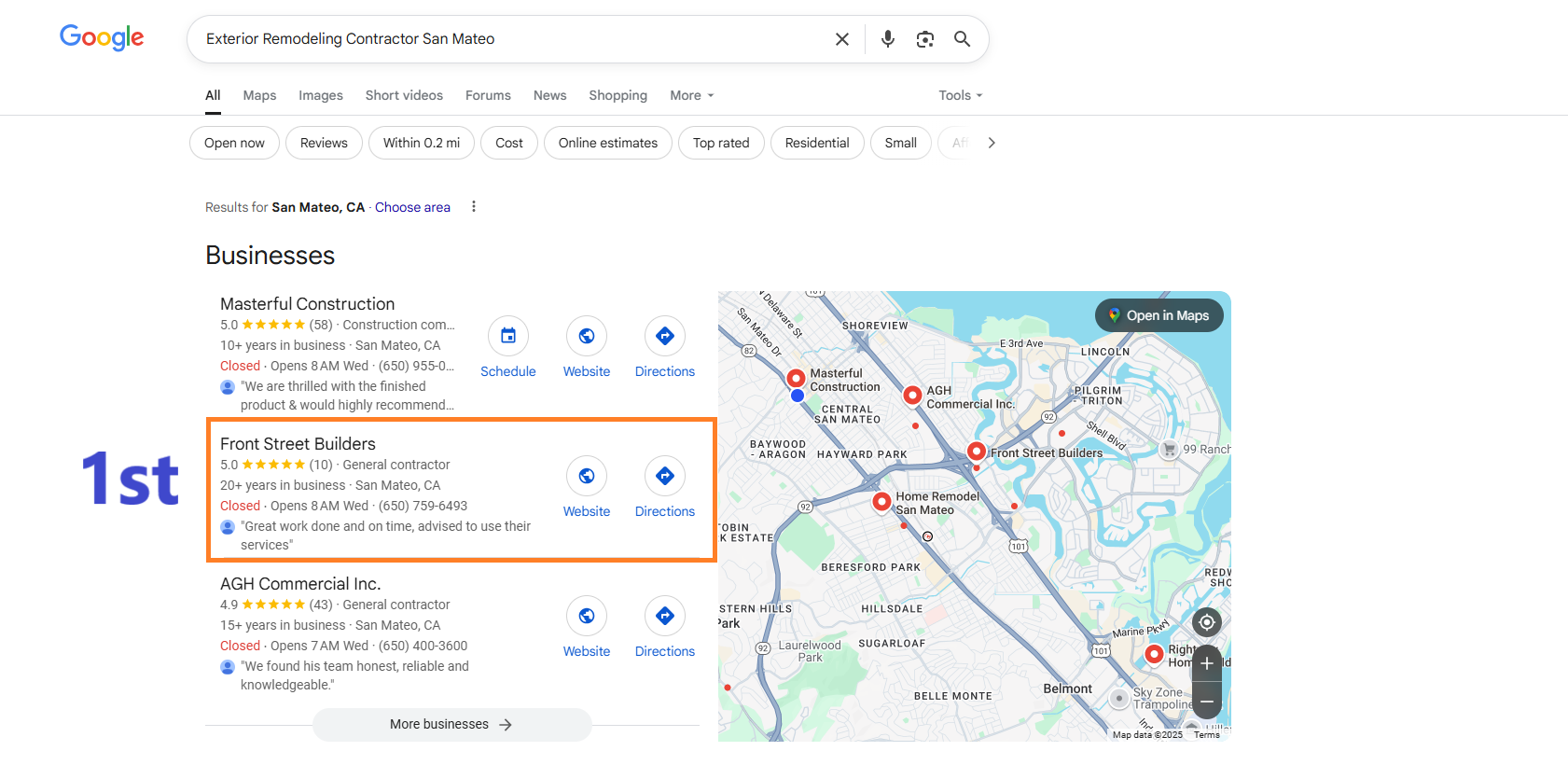
Task: Click the Open in Maps button
Action: point(1159,315)
